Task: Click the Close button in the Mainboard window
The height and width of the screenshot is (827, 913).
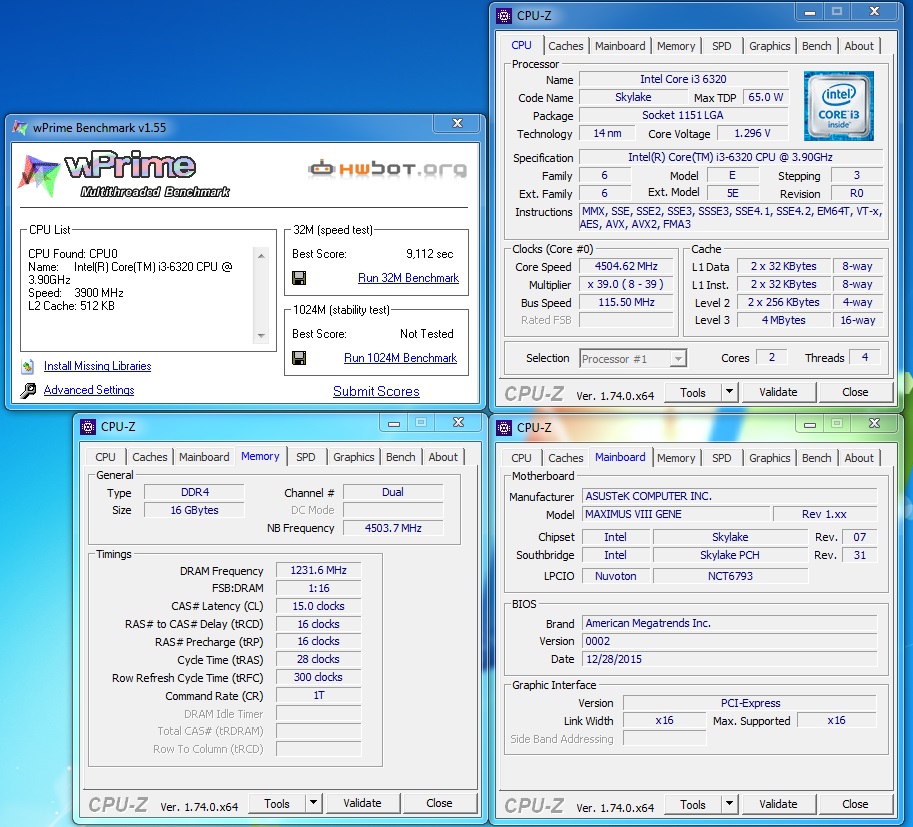Action: 855,805
